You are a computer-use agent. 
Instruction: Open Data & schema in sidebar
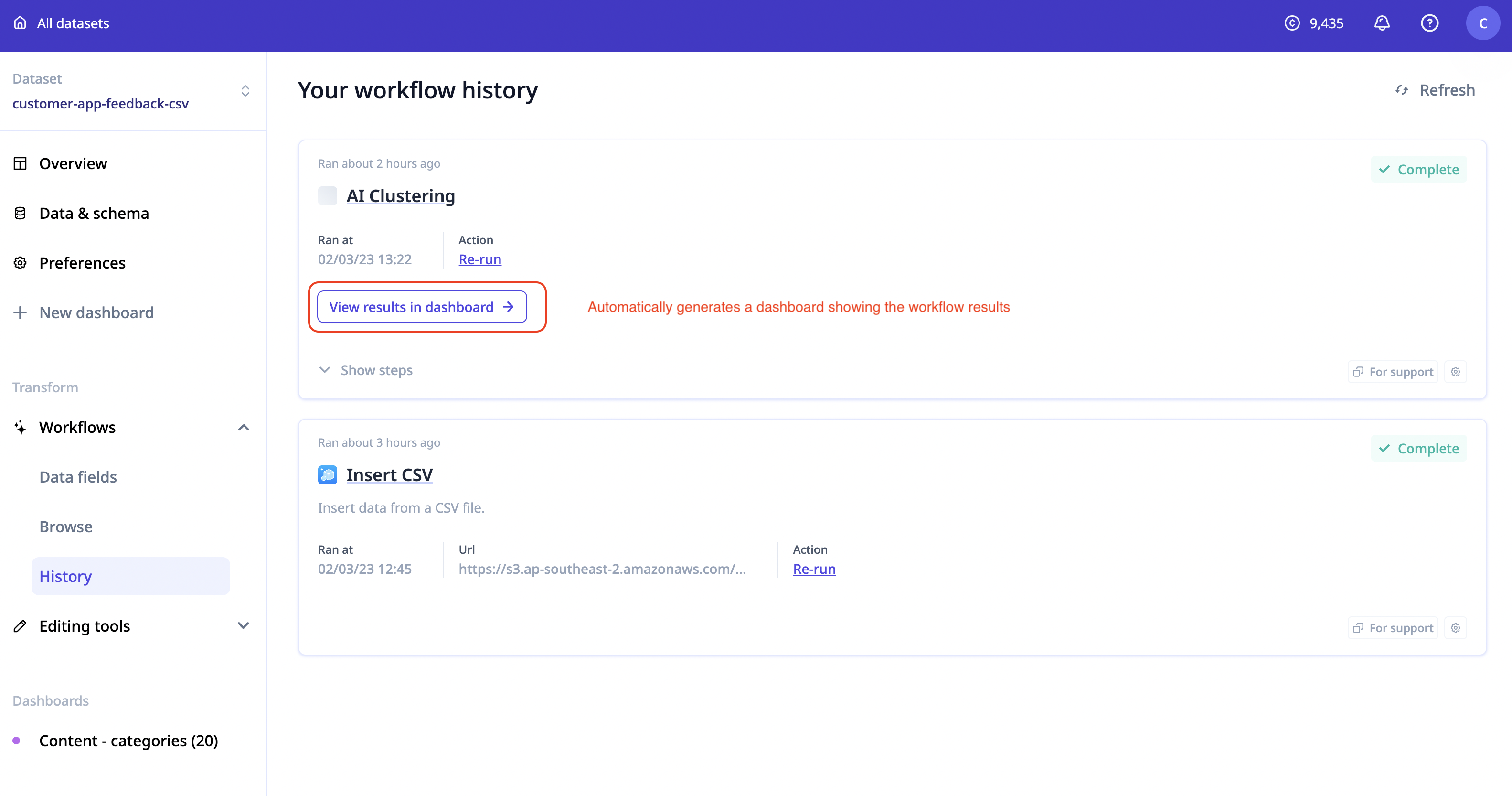pos(94,213)
